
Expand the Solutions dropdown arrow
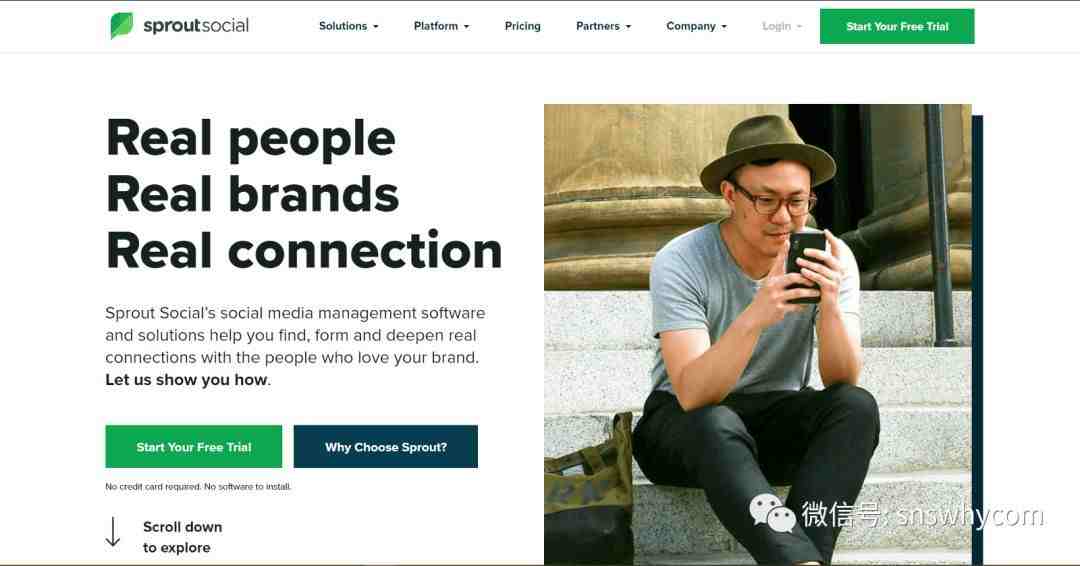(x=375, y=27)
